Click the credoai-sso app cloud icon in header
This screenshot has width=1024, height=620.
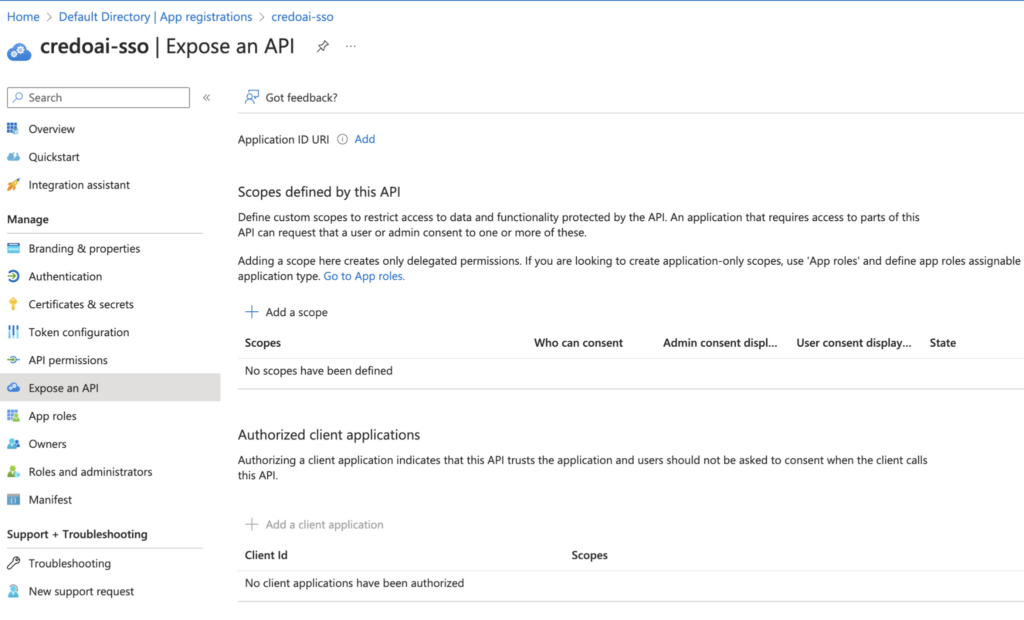pos(19,51)
